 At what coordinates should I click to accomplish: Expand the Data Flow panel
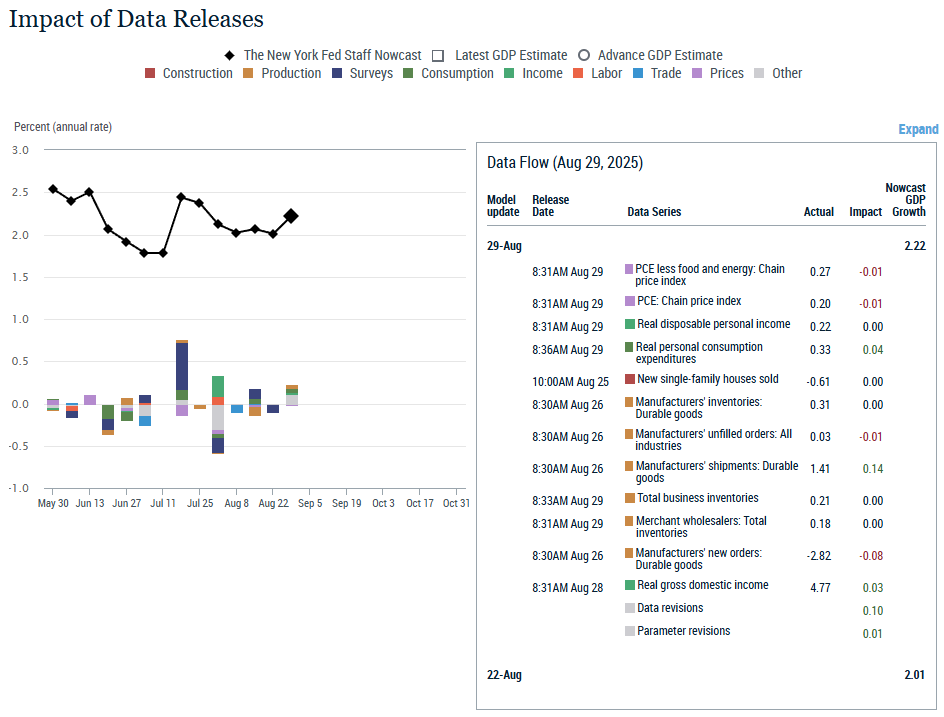[918, 129]
